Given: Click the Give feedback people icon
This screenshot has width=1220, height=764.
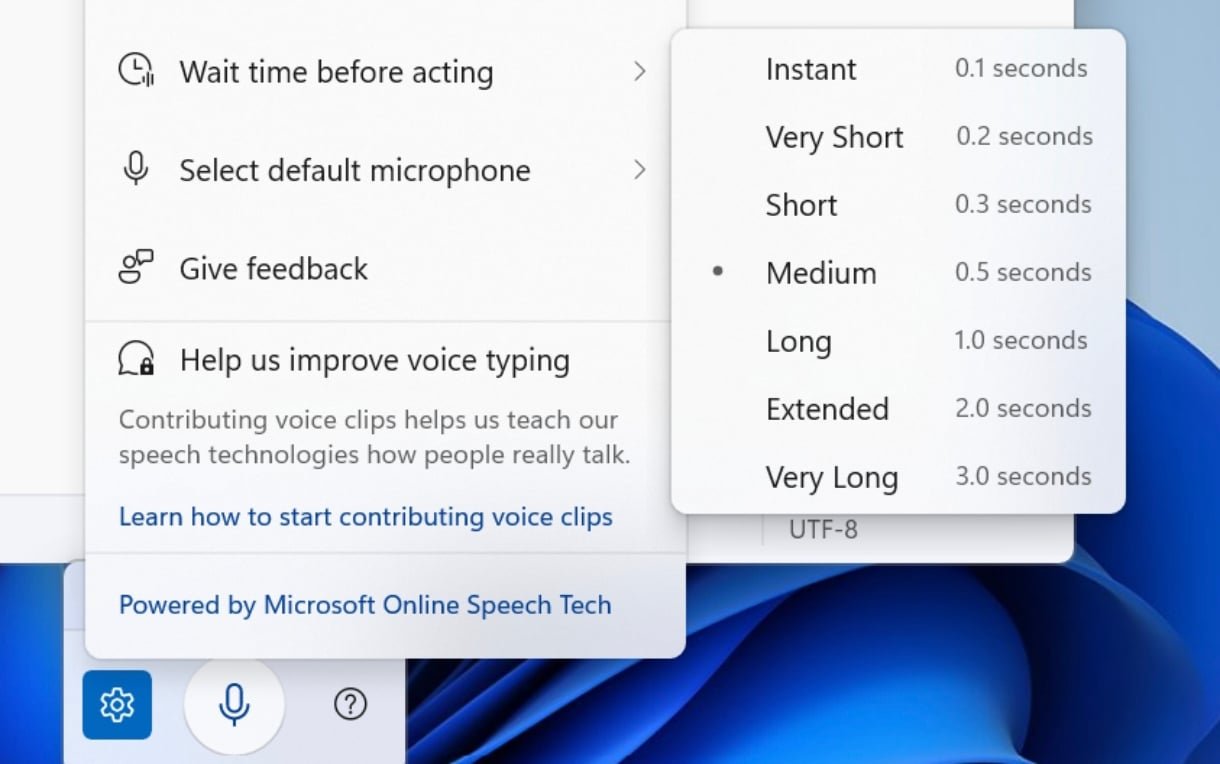Looking at the screenshot, I should [135, 267].
